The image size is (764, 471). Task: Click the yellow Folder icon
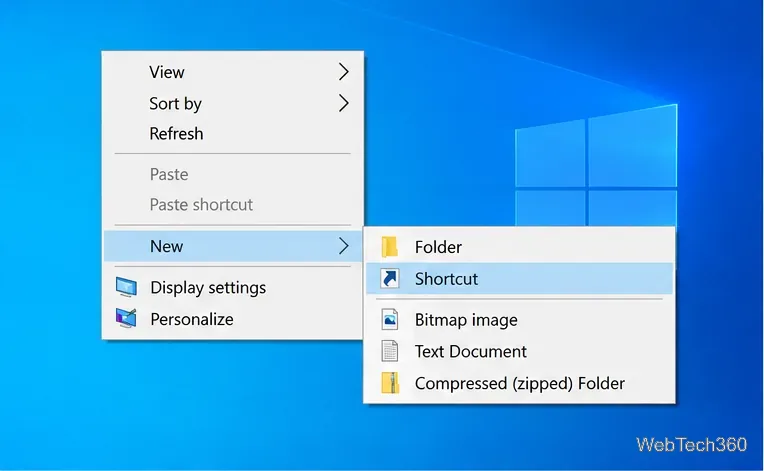[x=390, y=246]
